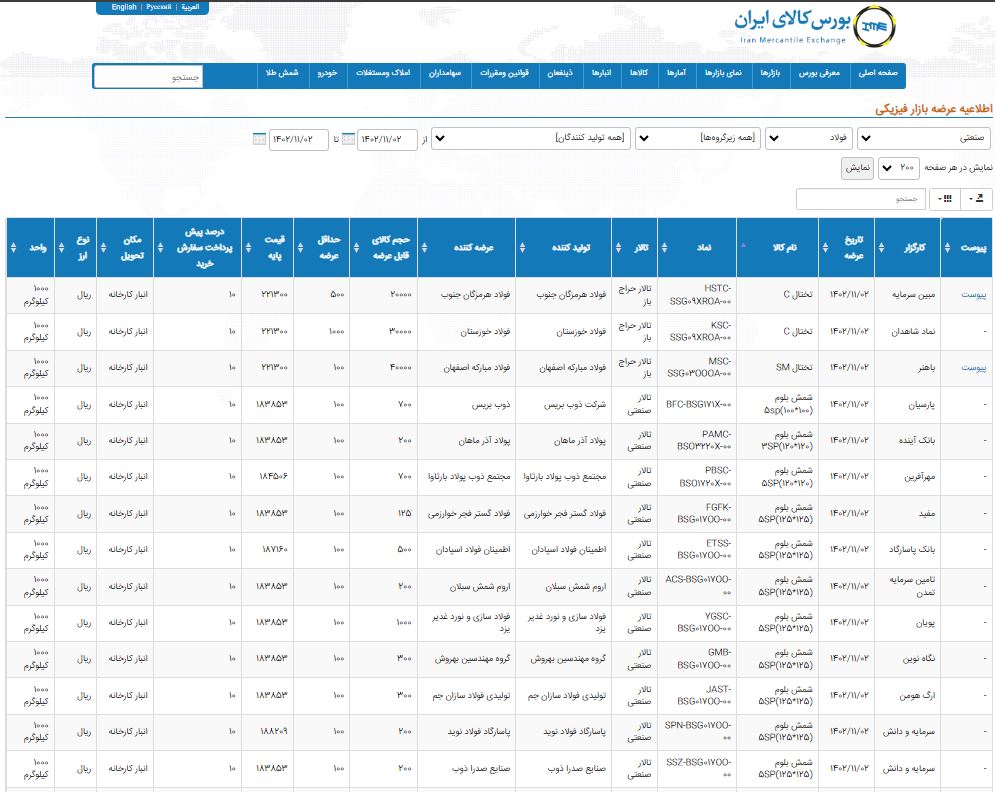
Task: Sort table by نام کالا column arrow
Action: coord(743,245)
